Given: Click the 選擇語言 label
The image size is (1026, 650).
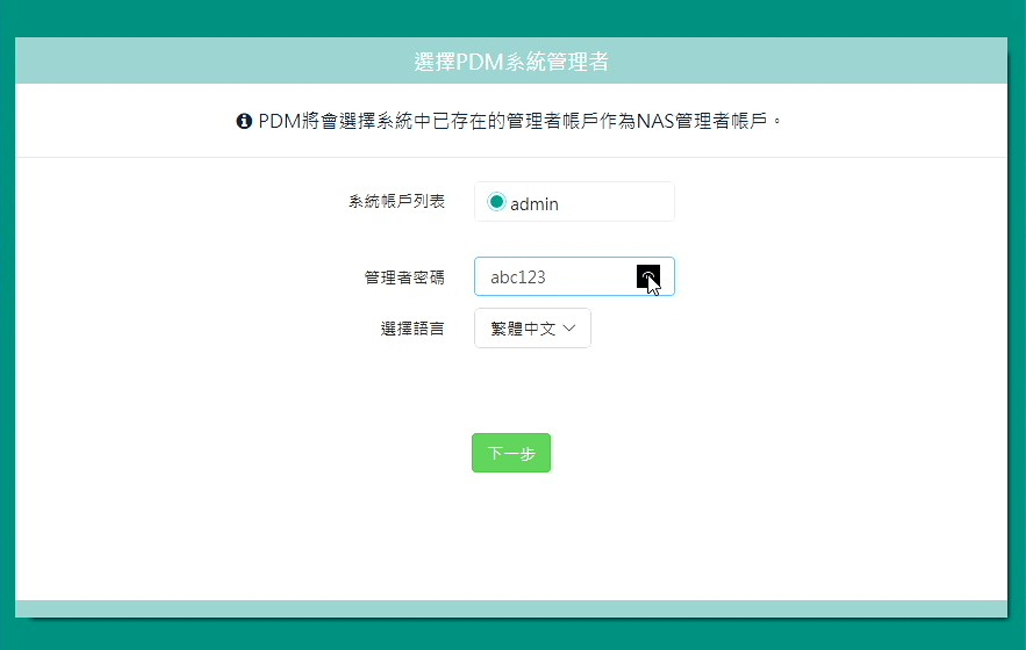Looking at the screenshot, I should [x=412, y=328].
